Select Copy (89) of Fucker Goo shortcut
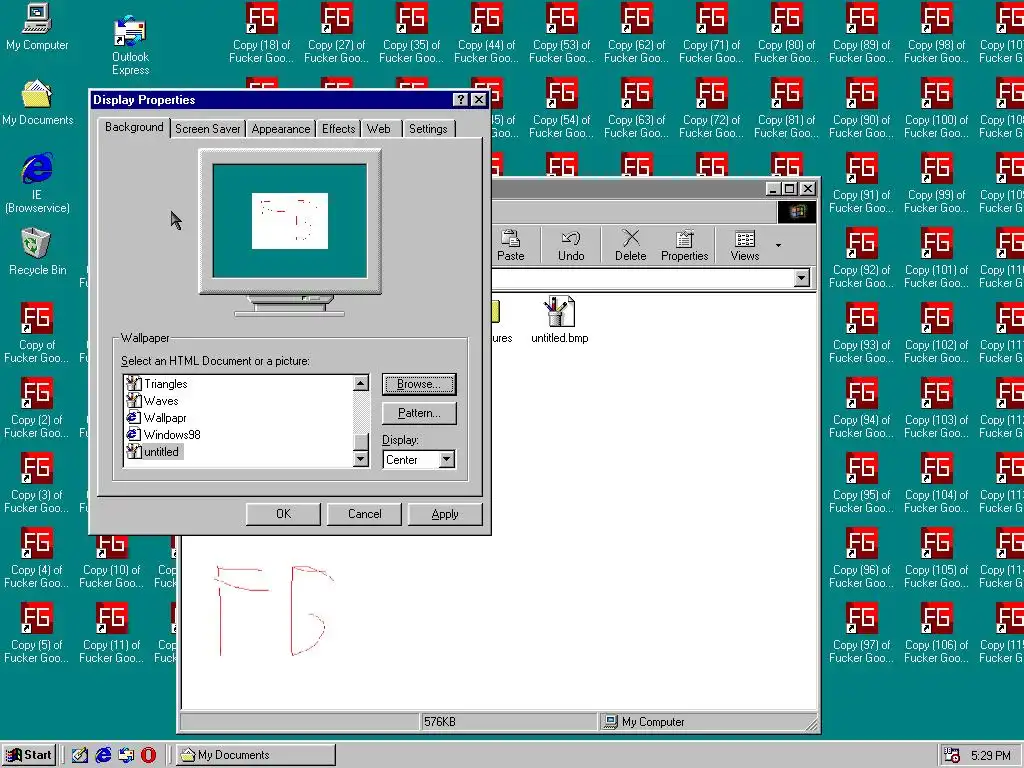The height and width of the screenshot is (768, 1024). 861,33
